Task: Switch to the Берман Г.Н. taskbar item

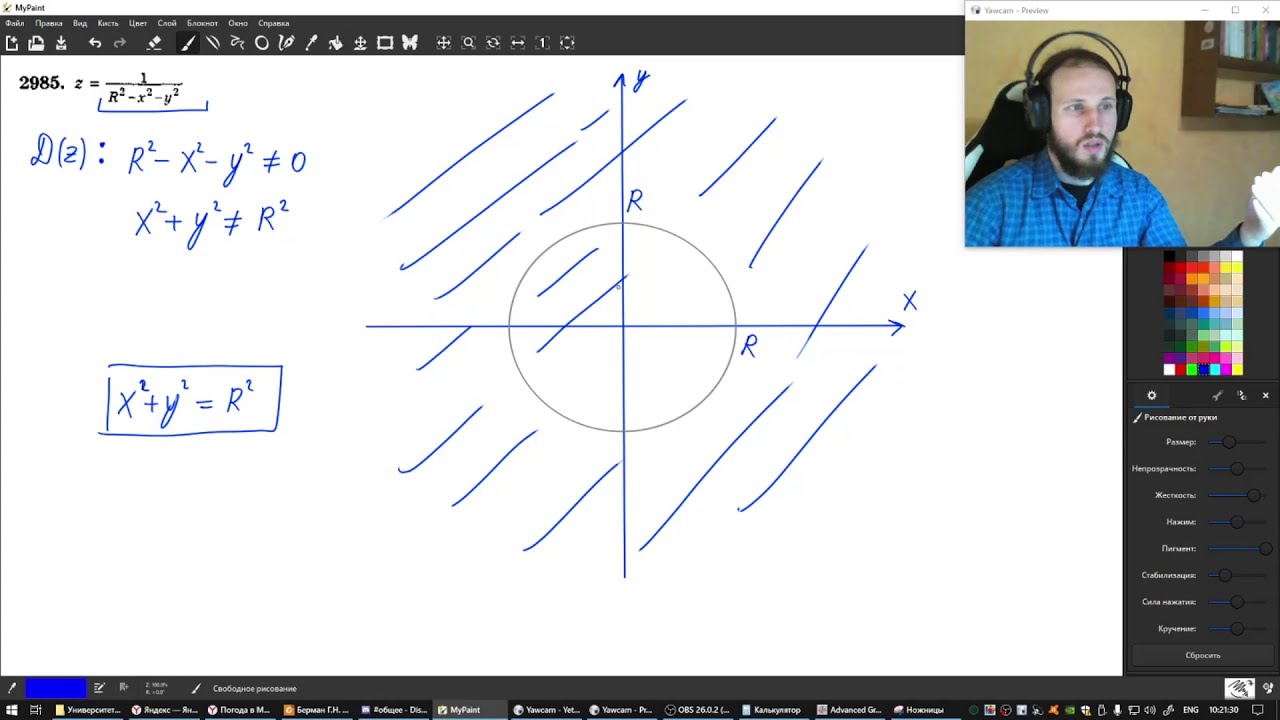Action: [316, 710]
